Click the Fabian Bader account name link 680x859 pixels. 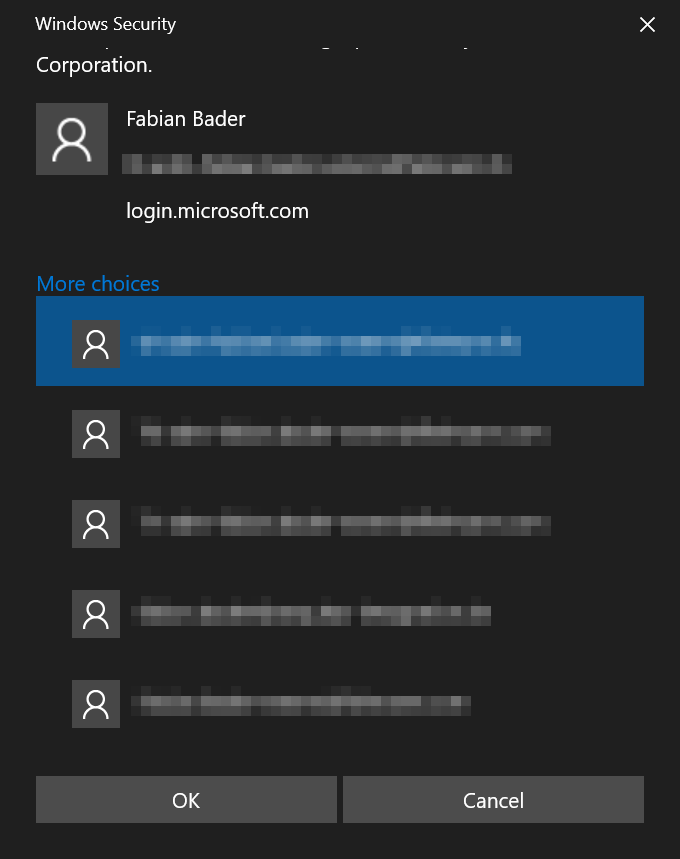click(x=185, y=118)
